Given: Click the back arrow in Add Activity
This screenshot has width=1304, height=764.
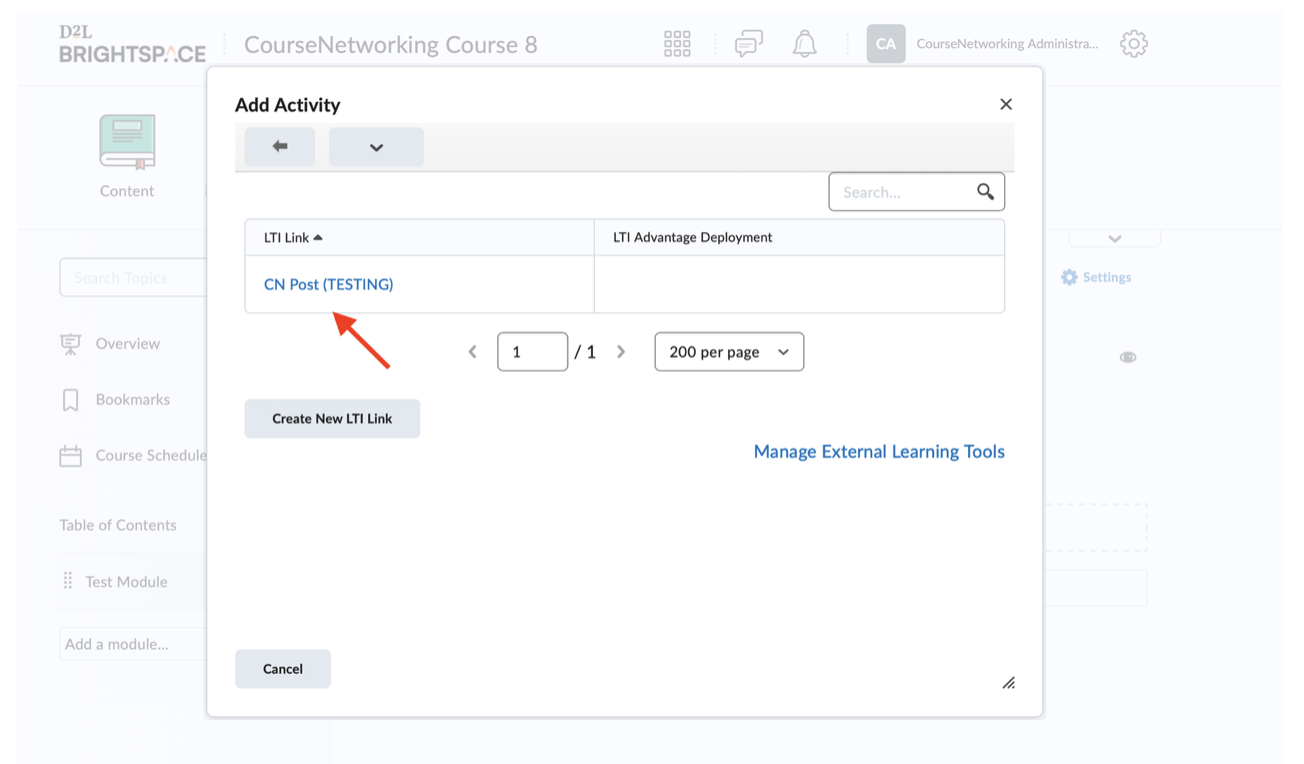Looking at the screenshot, I should click(280, 147).
